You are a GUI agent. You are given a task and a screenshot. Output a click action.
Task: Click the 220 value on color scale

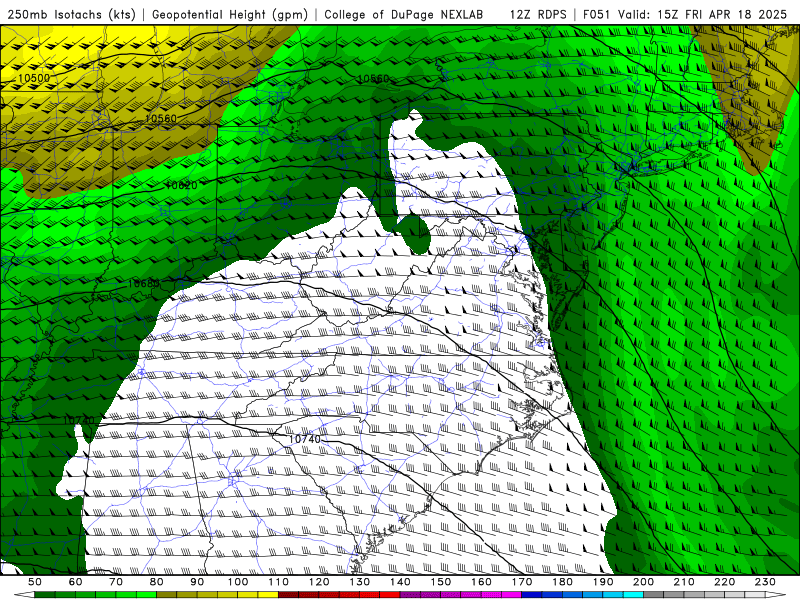(724, 582)
